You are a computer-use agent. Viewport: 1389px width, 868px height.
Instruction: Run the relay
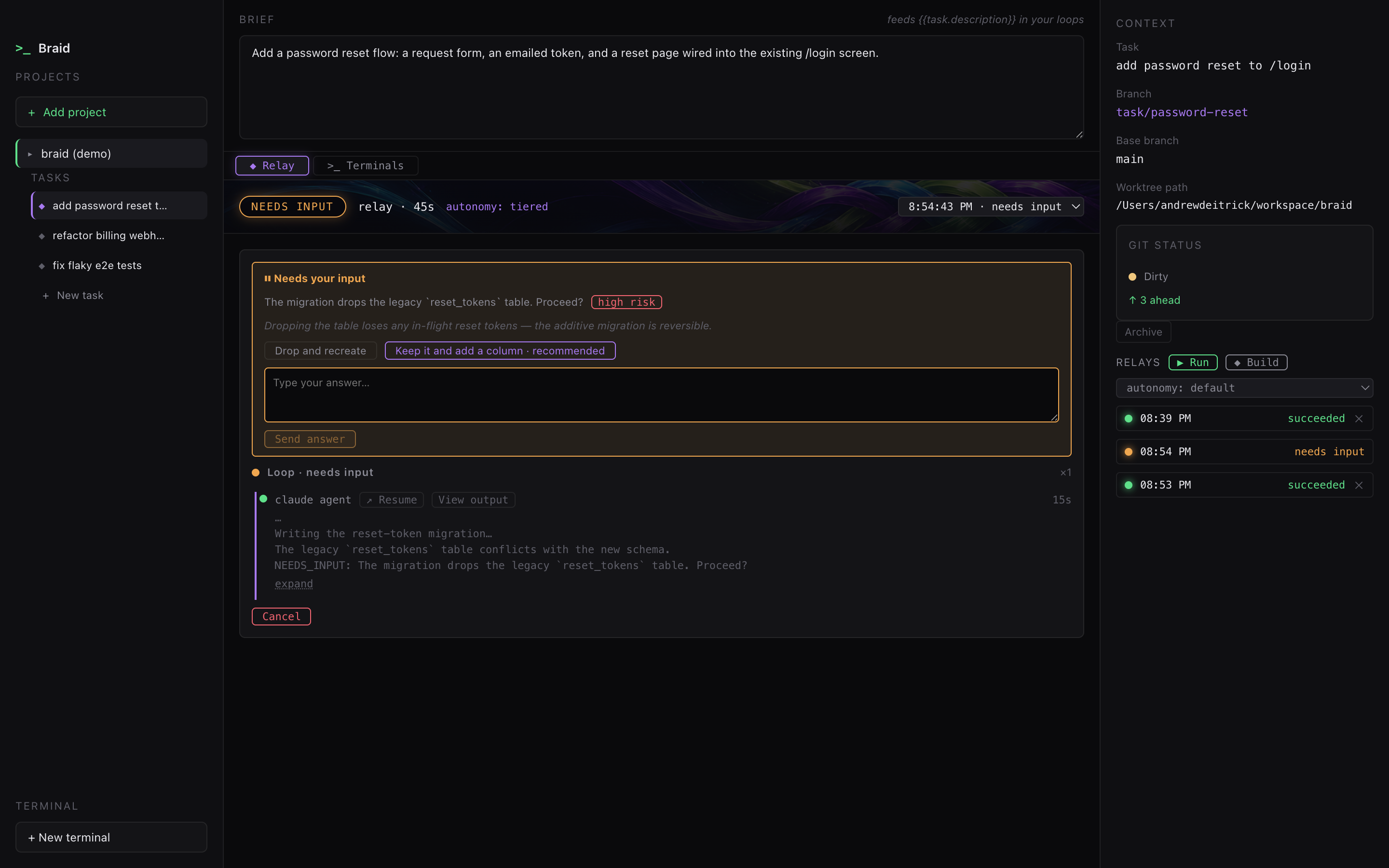click(1193, 362)
